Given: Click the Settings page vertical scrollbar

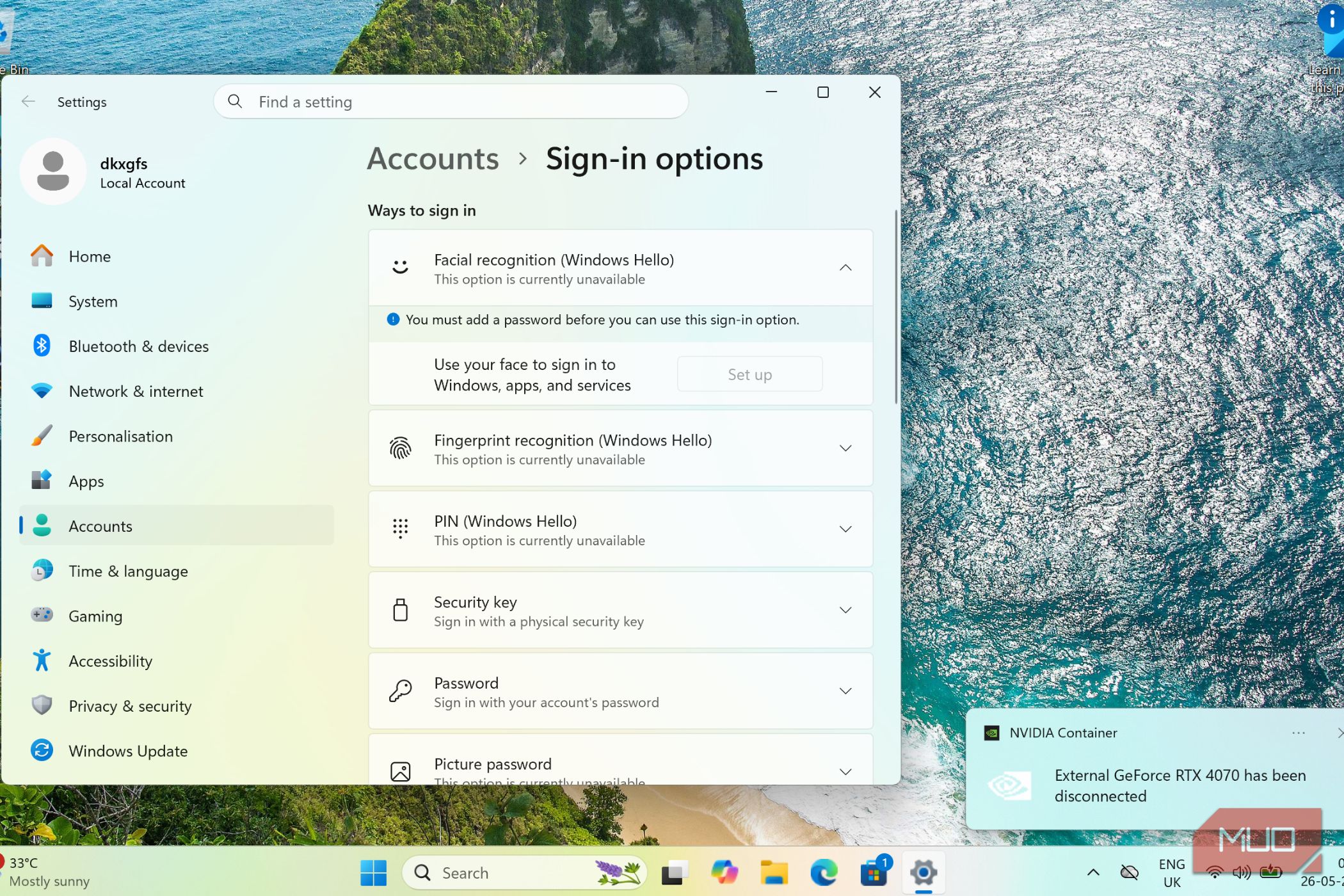Looking at the screenshot, I should click(x=895, y=307).
